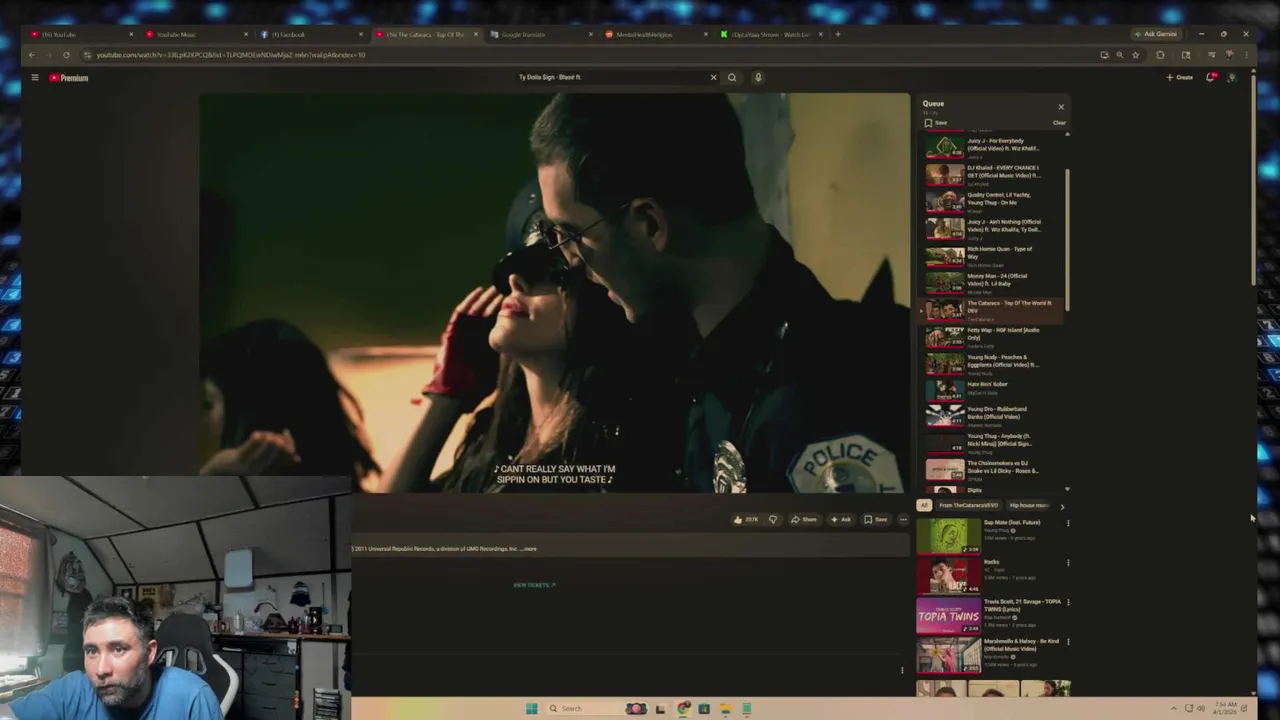Image resolution: width=1280 pixels, height=720 pixels.
Task: Clear the search box text
Action: (713, 77)
